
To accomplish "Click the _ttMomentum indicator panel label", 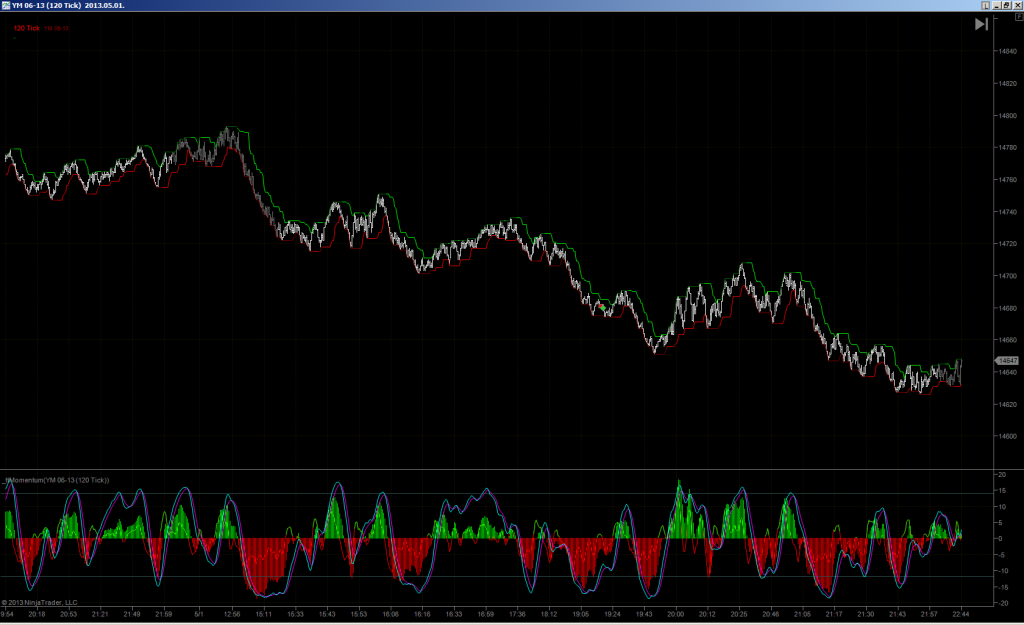I will (x=56, y=480).
